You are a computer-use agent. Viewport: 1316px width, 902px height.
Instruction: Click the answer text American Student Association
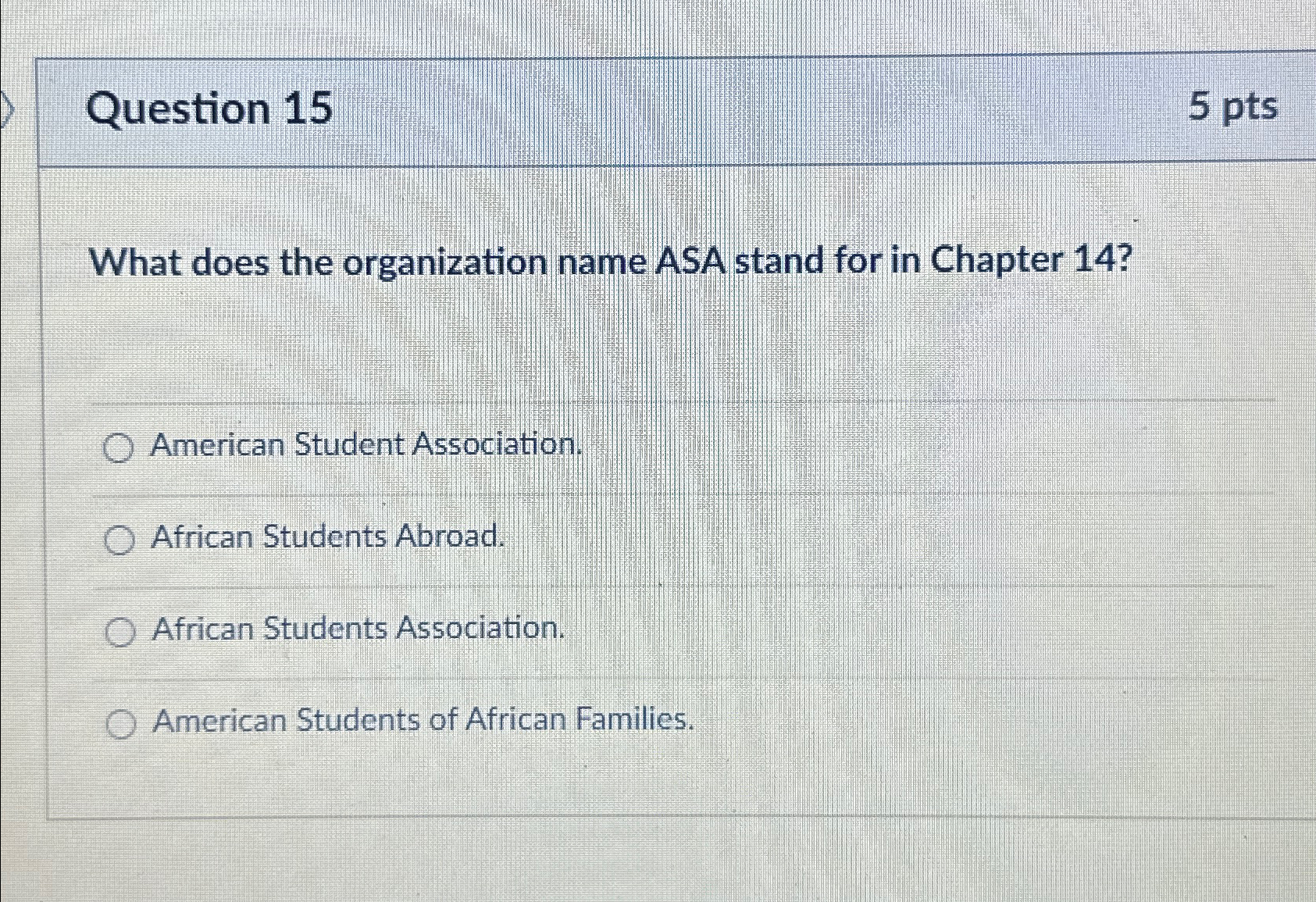(367, 445)
